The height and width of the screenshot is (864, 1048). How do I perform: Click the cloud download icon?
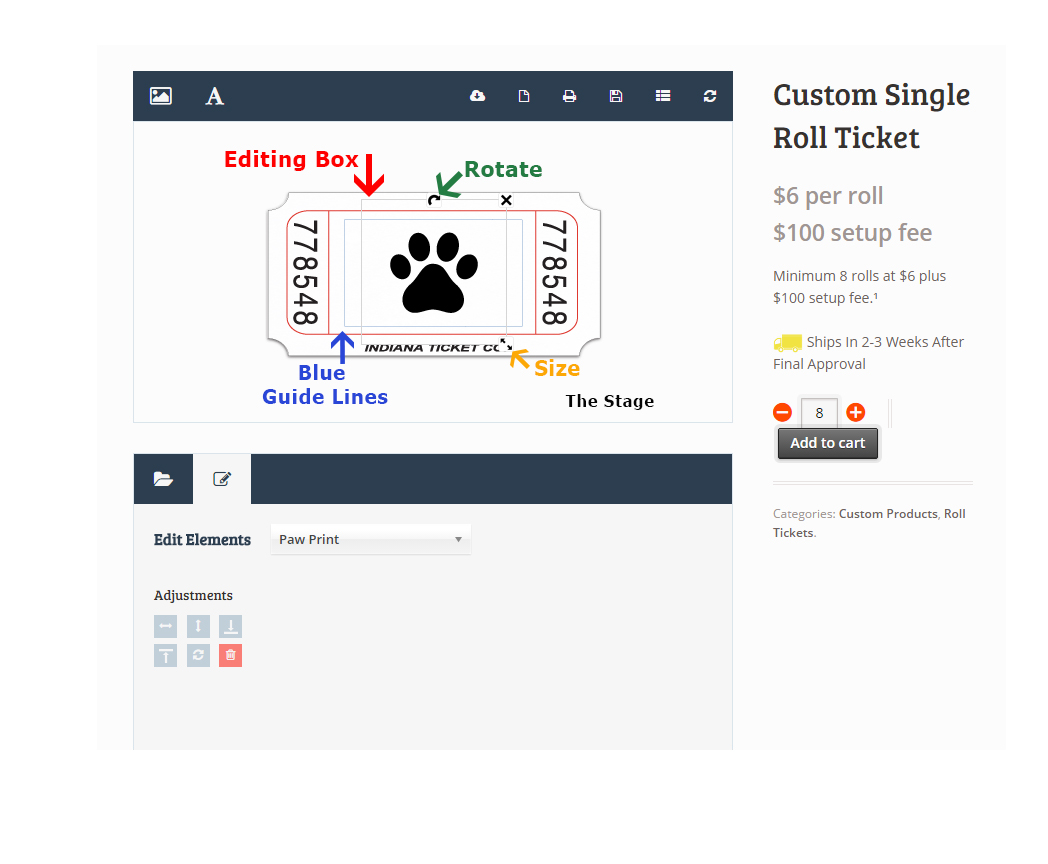[477, 96]
